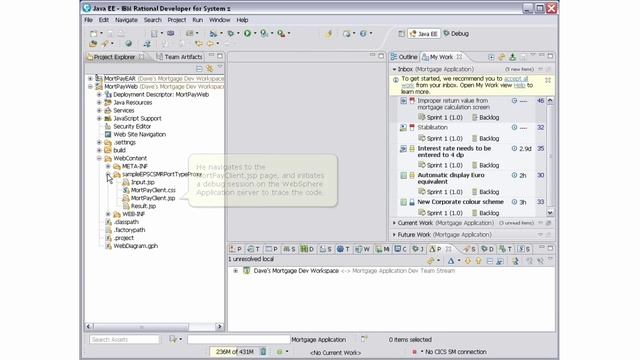Viewport: 640px width, 360px height.
Task: Collapse the Inbox section in My Work
Action: pyautogui.click(x=394, y=69)
